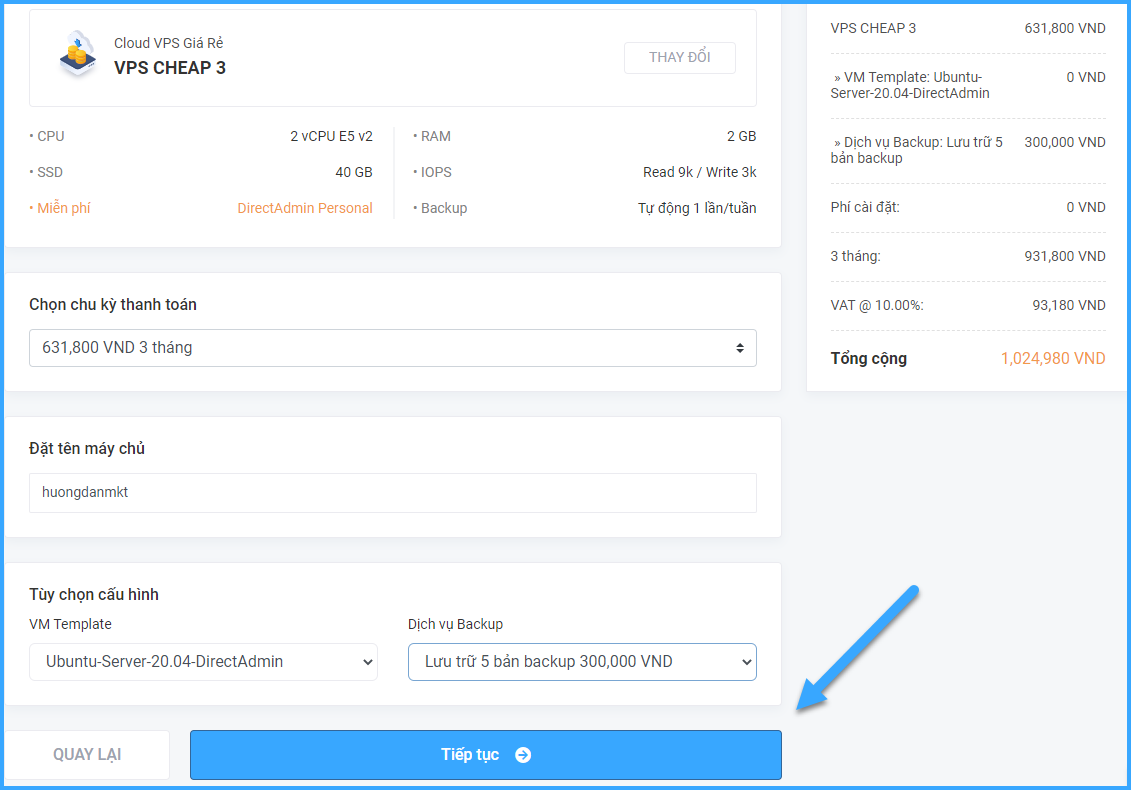Click the Cloud VPS coin stack icon
The image size is (1131, 790).
78,54
